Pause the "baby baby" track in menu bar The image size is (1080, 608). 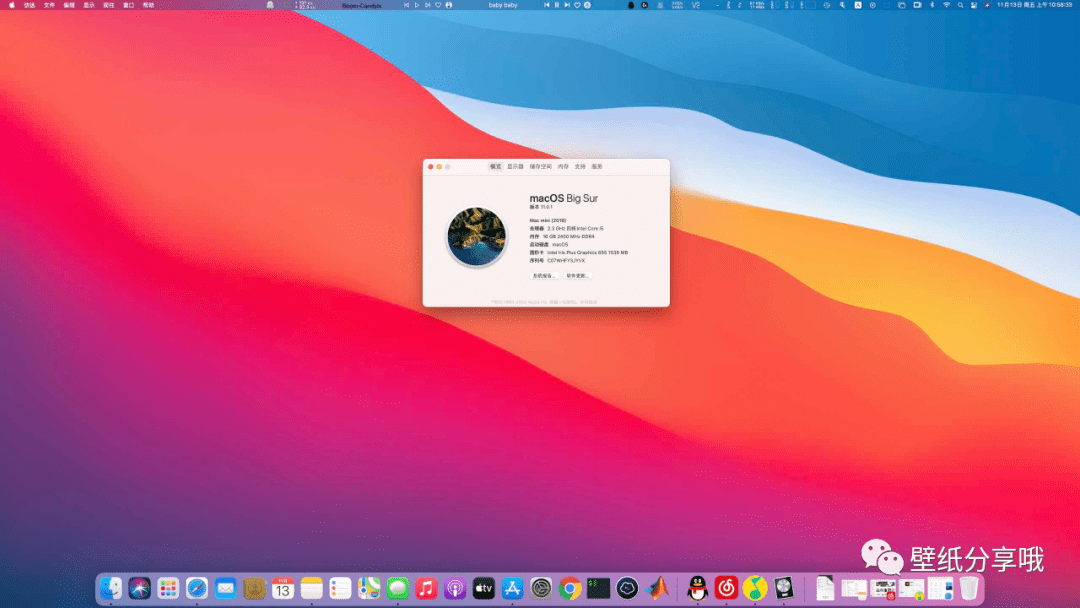[x=557, y=5]
